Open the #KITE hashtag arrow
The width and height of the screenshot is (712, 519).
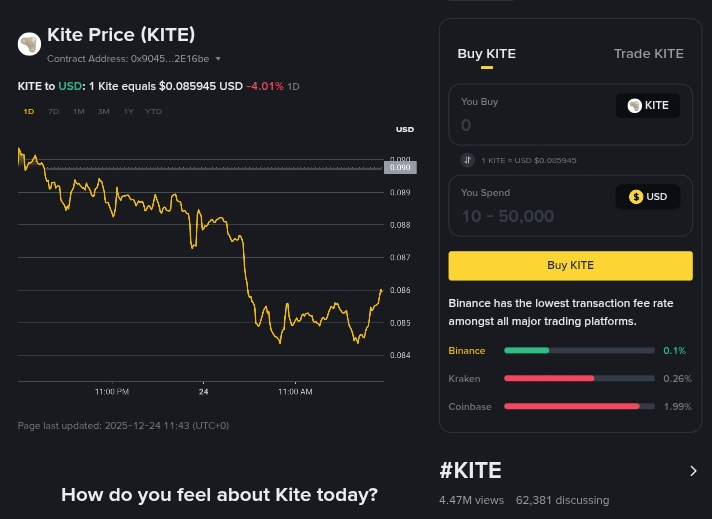[x=693, y=471]
